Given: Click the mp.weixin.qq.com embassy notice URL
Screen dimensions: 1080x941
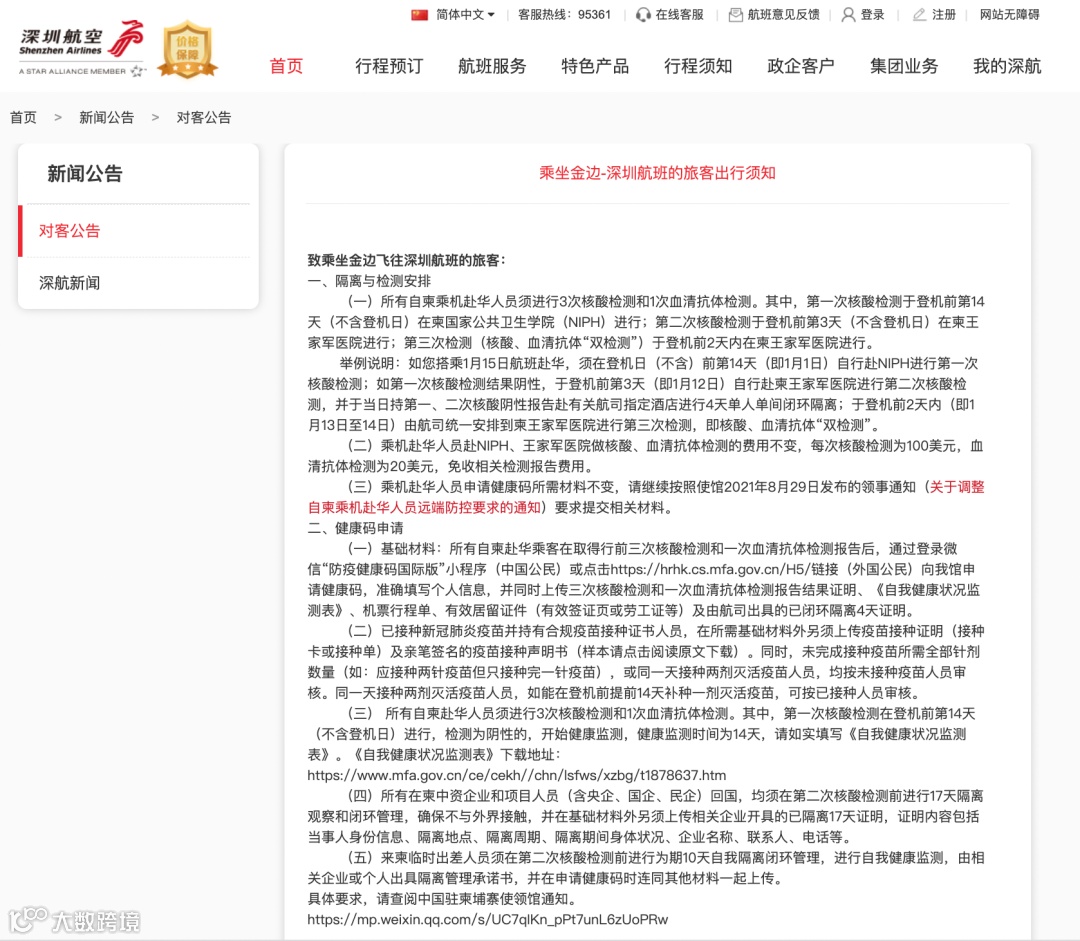Looking at the screenshot, I should click(488, 920).
